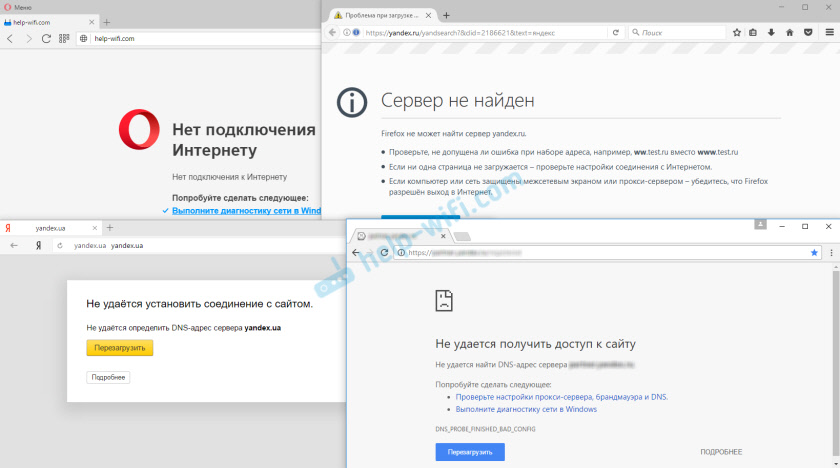The width and height of the screenshot is (840, 468).
Task: Click the yellow Перезагрузить button
Action: [x=120, y=348]
